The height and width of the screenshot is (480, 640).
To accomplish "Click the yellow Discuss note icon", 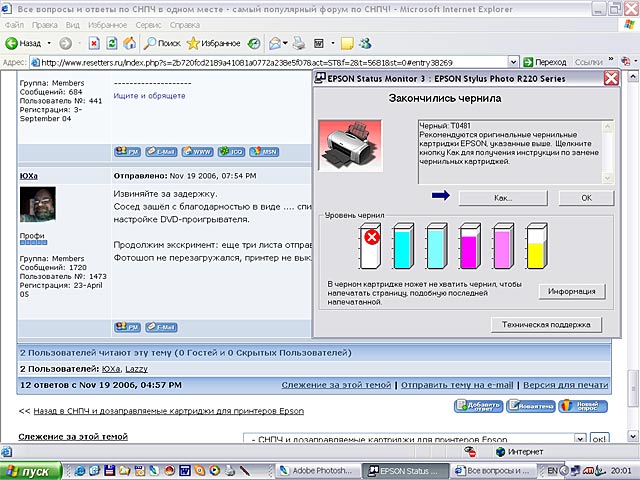I will pos(347,43).
